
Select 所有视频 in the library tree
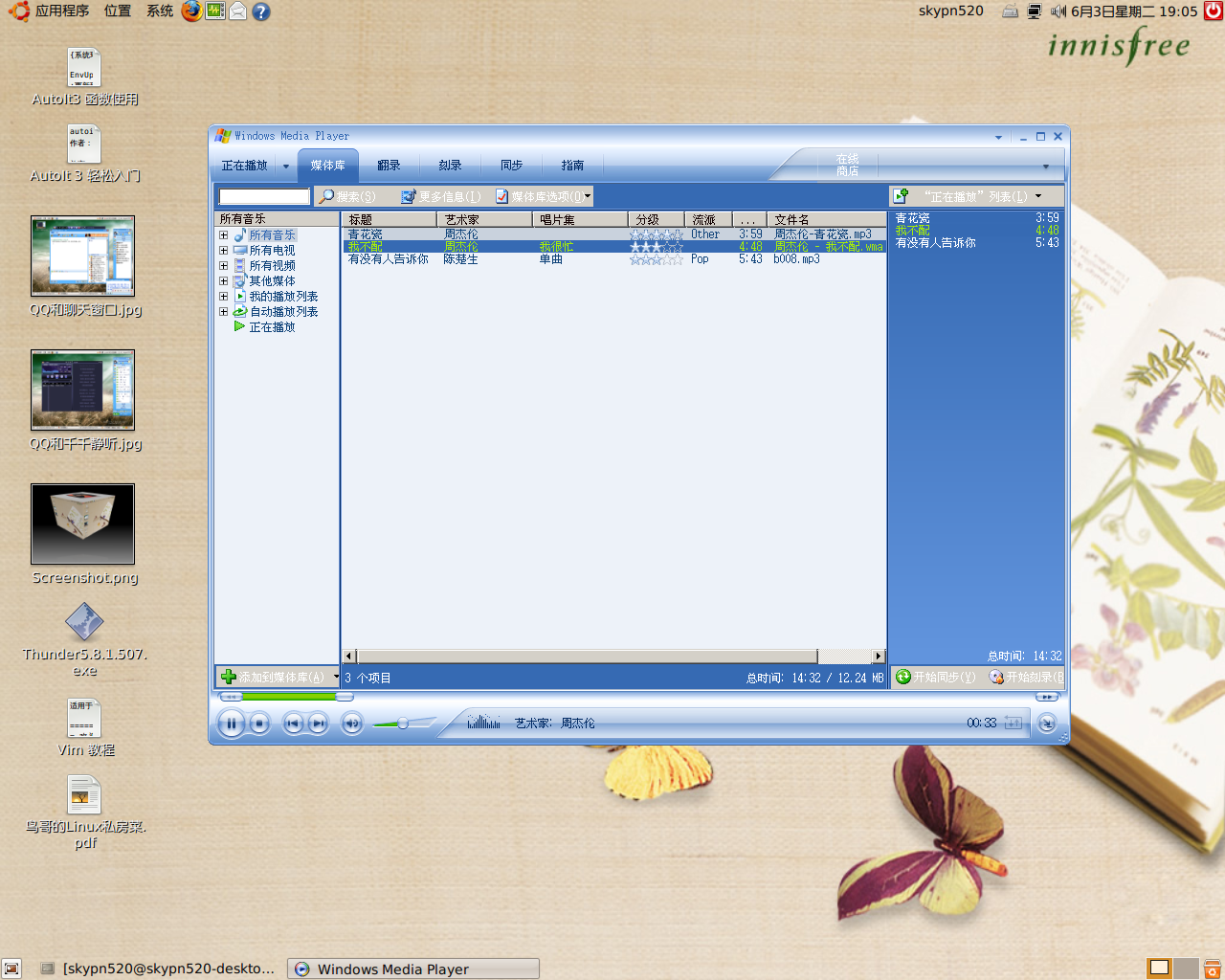point(272,266)
